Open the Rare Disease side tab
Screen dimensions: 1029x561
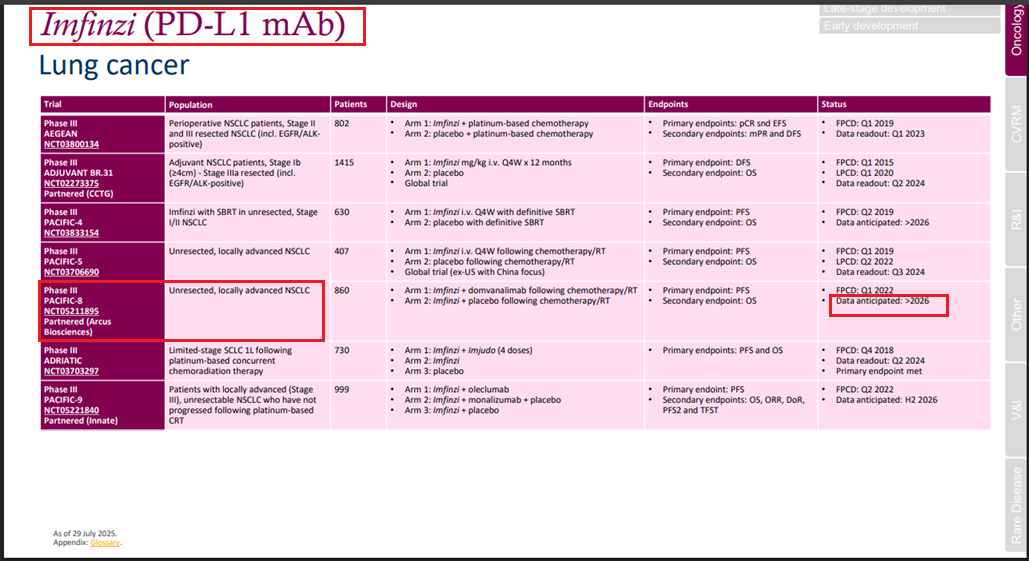tap(1017, 505)
